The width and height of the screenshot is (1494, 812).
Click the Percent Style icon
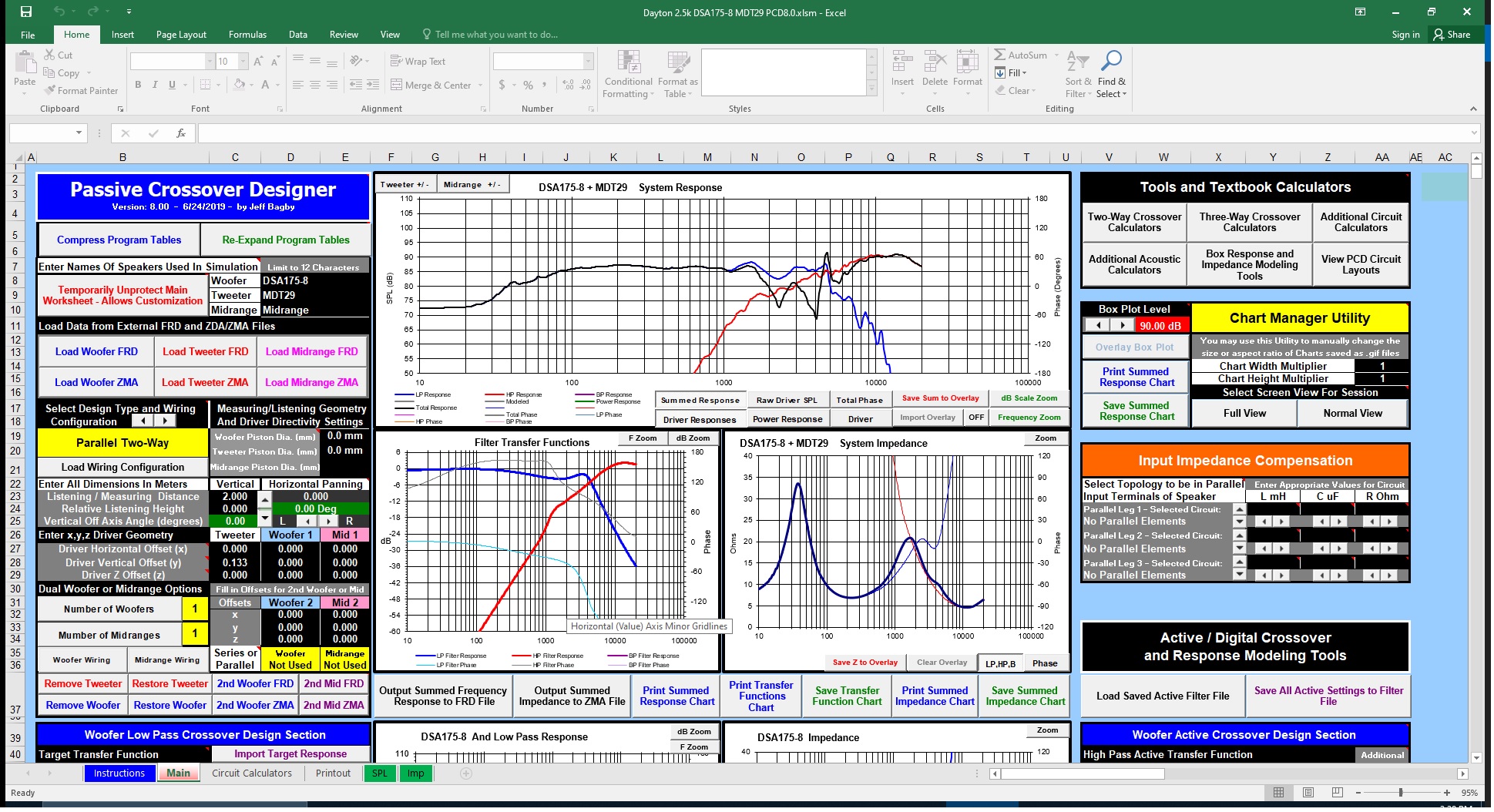point(528,85)
